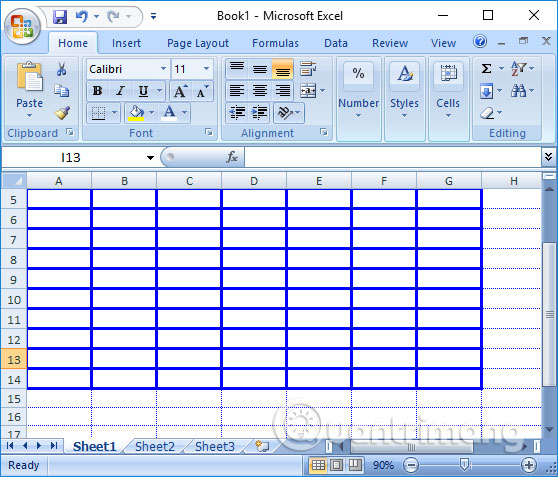
Task: Click AutoSum sigma icon
Action: (486, 68)
